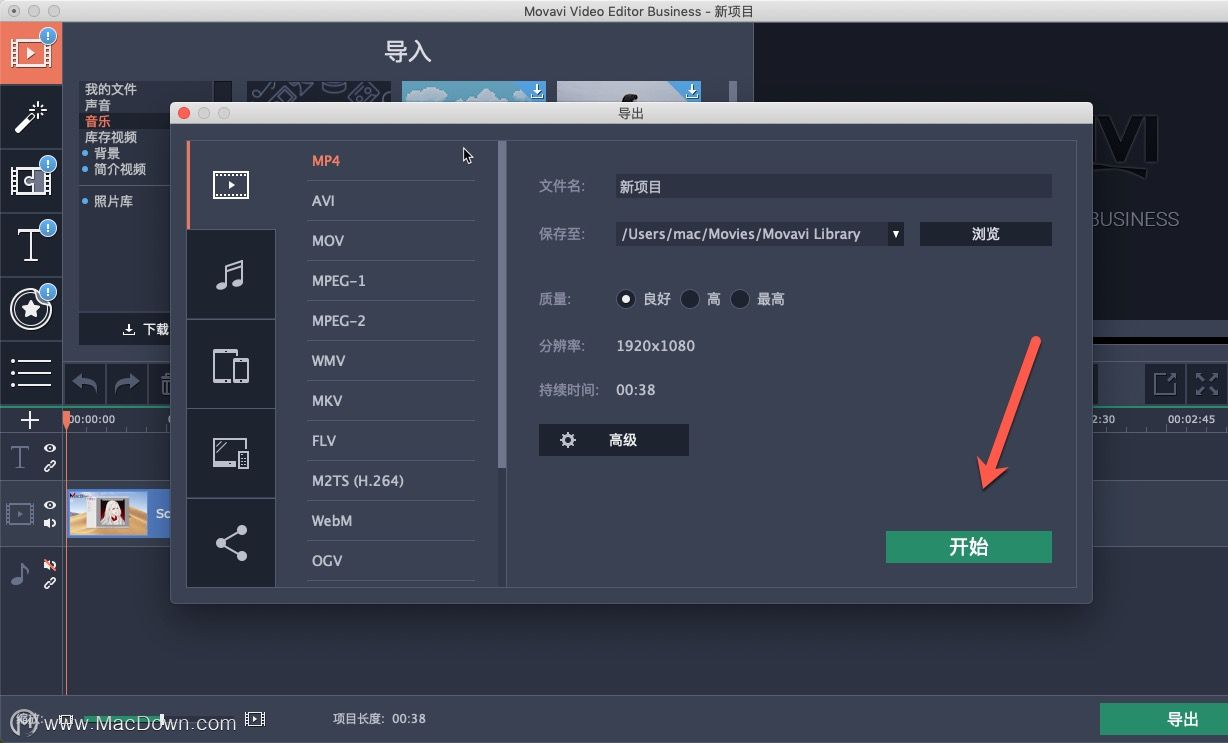Select 我的文件 in import list

click(111, 90)
